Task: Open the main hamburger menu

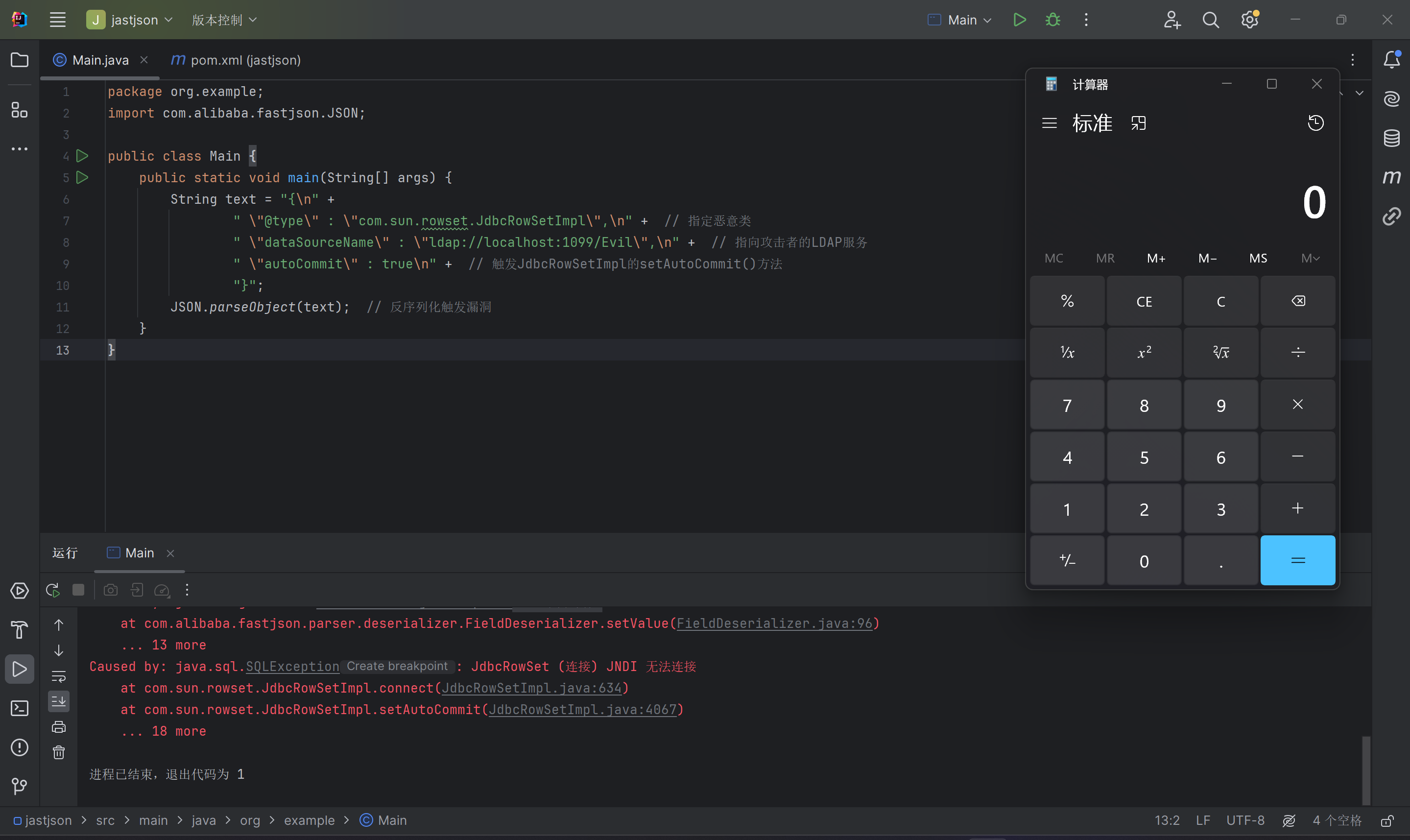Action: pos(58,20)
